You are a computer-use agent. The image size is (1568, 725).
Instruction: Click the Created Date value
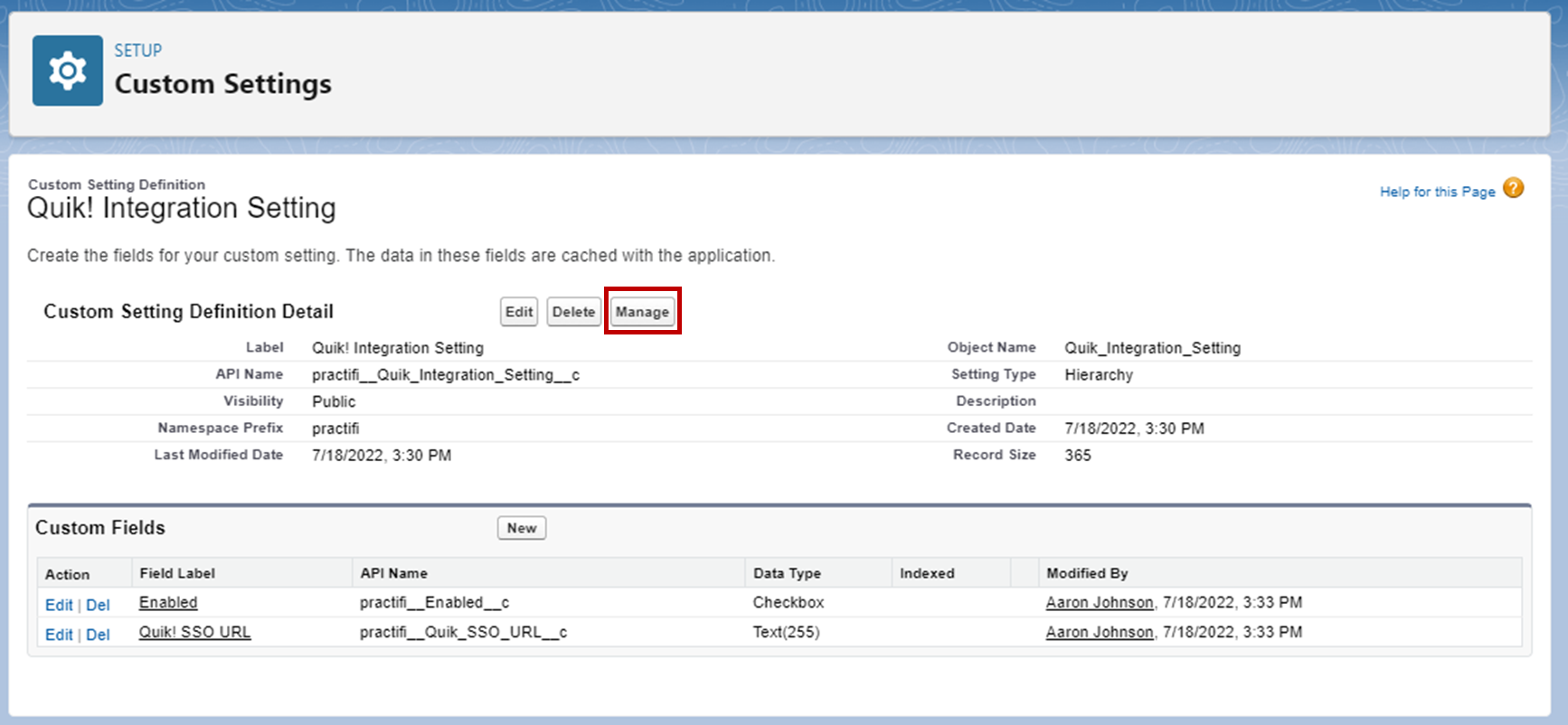coord(1134,428)
